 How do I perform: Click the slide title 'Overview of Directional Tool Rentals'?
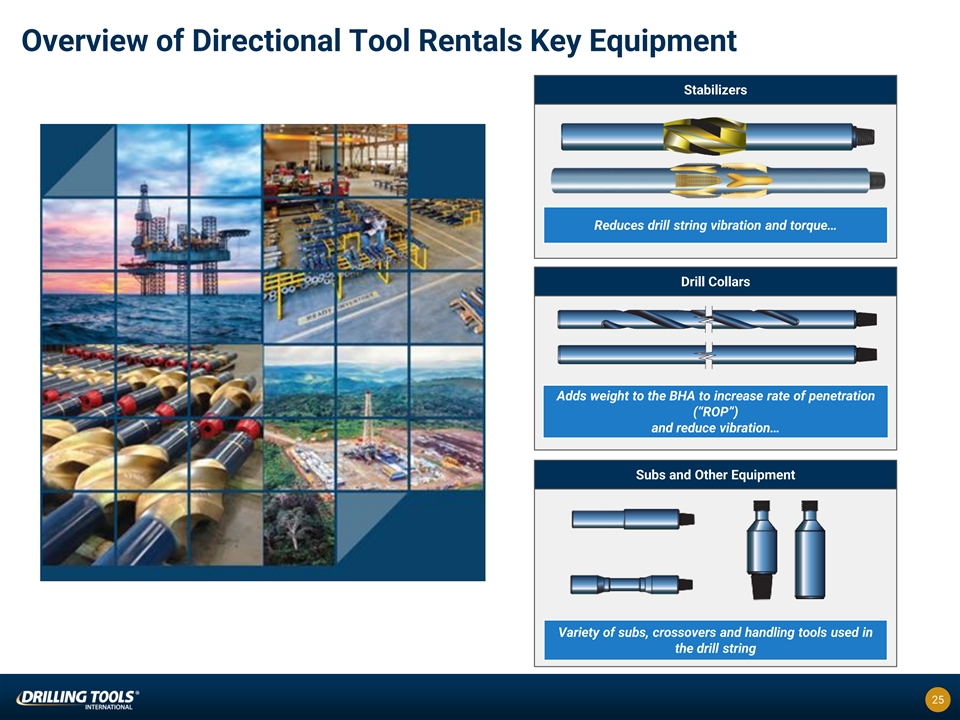click(x=379, y=41)
